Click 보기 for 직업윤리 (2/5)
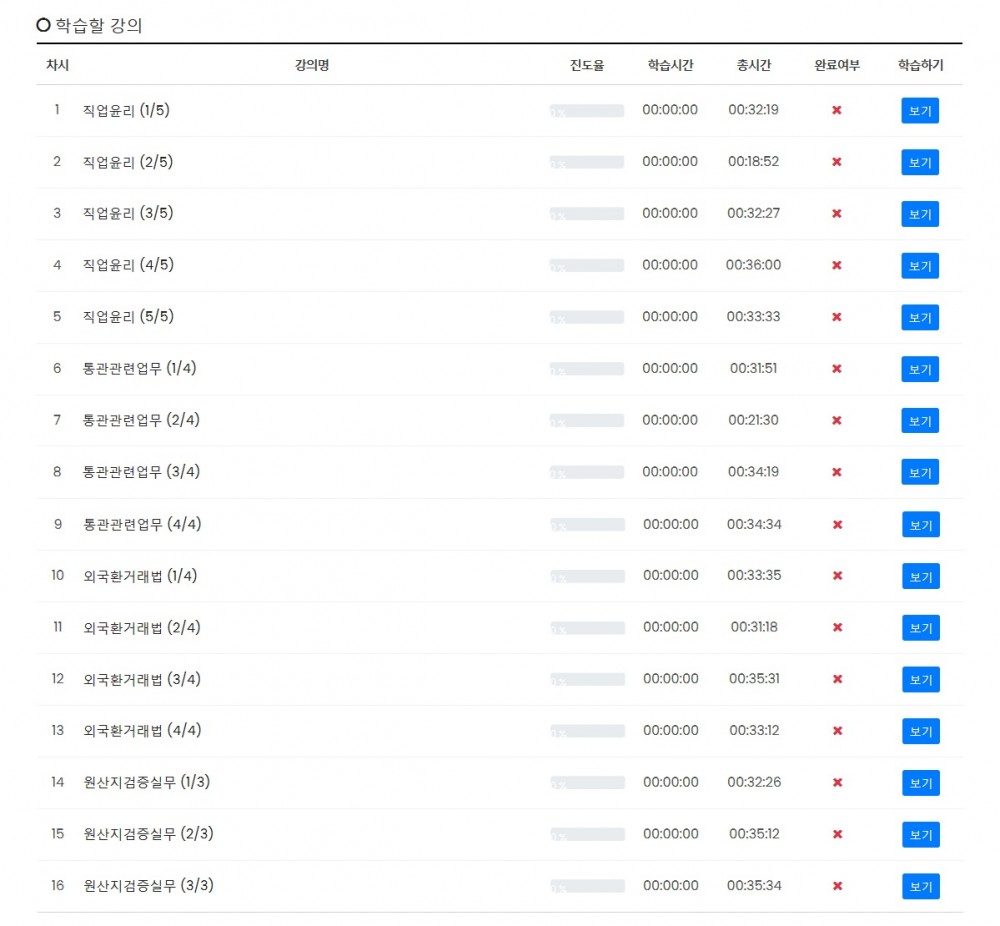This screenshot has width=1000, height=926. pyautogui.click(x=920, y=162)
